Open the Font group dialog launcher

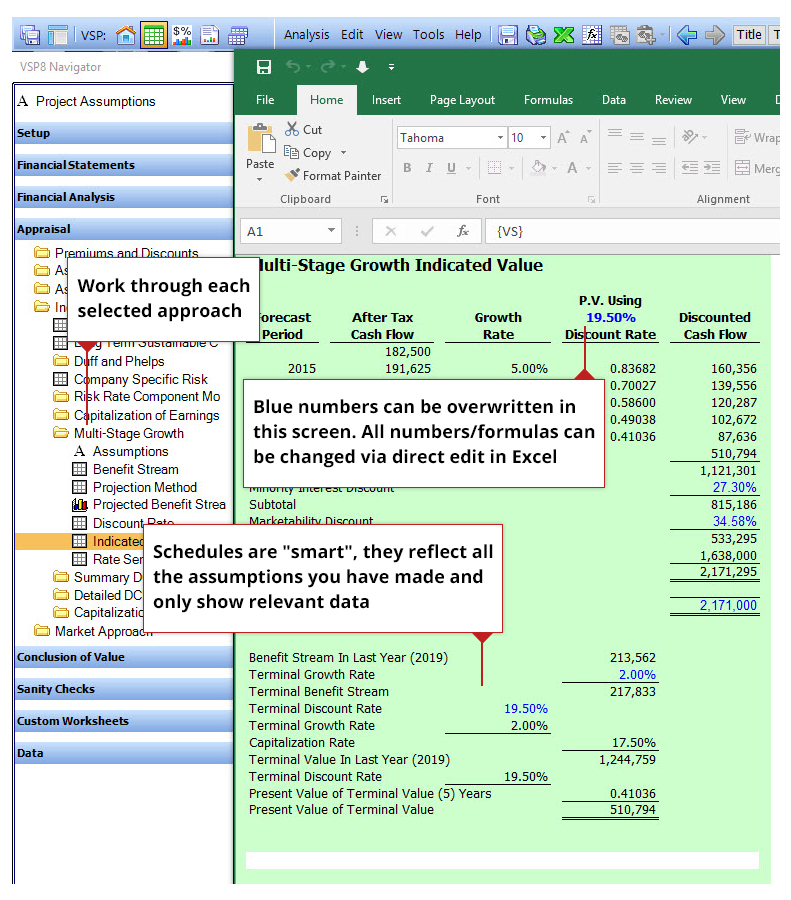(x=591, y=200)
